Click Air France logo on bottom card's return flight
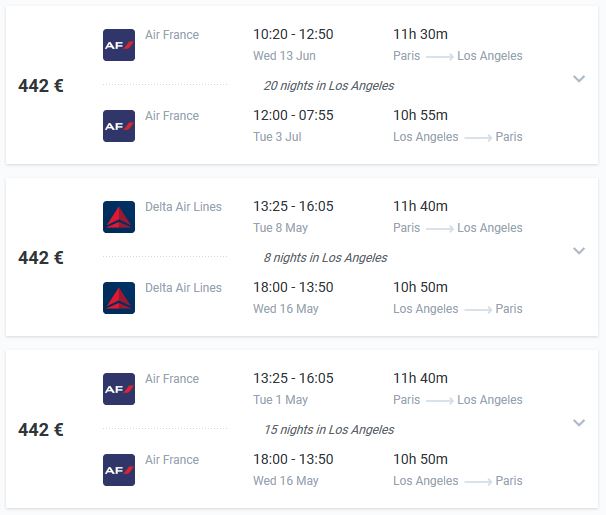The image size is (606, 515). [119, 470]
